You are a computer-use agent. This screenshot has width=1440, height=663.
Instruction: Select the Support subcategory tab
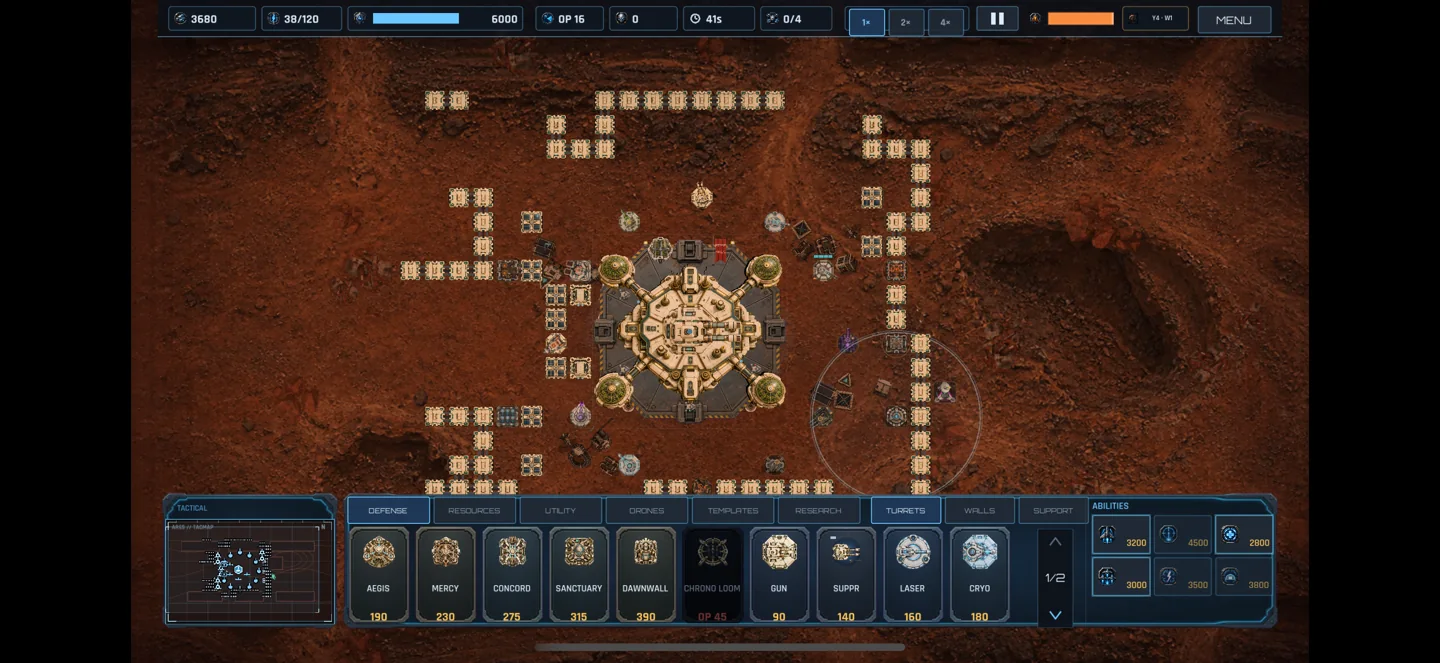1053,510
